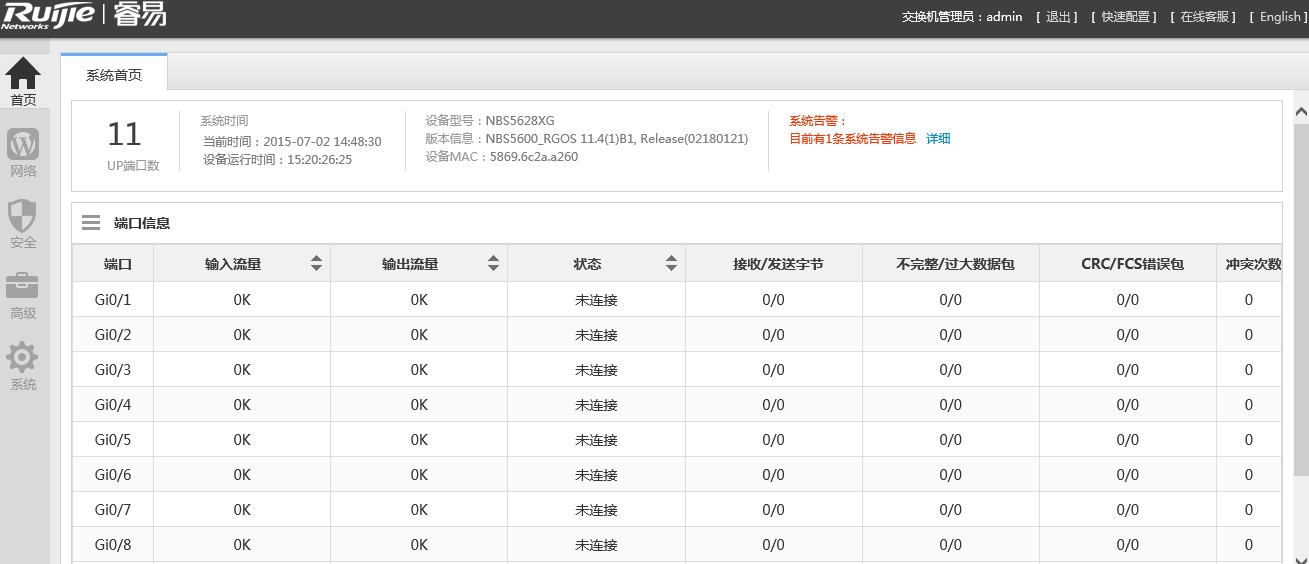Open 在线客服 online support link
The width and height of the screenshot is (1309, 564).
(1203, 17)
